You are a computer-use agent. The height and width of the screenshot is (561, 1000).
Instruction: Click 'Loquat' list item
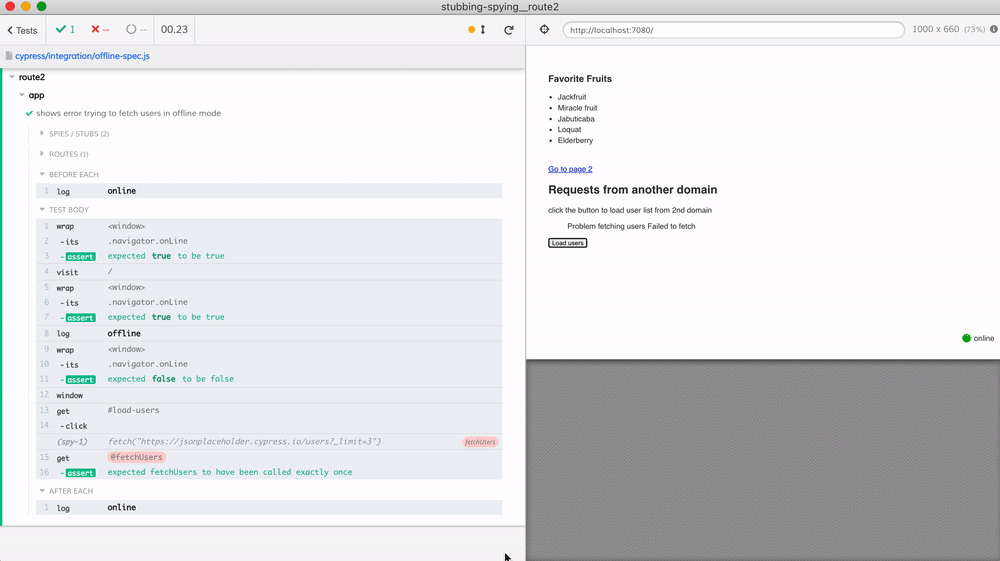click(570, 129)
